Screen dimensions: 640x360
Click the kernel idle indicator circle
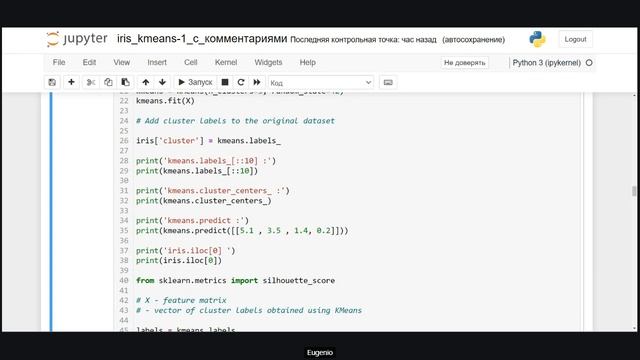(589, 63)
